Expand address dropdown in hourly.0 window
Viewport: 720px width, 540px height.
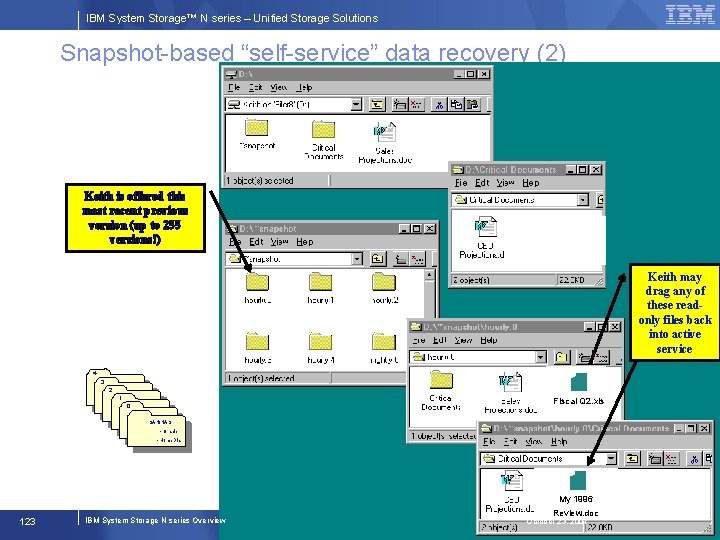(x=540, y=357)
